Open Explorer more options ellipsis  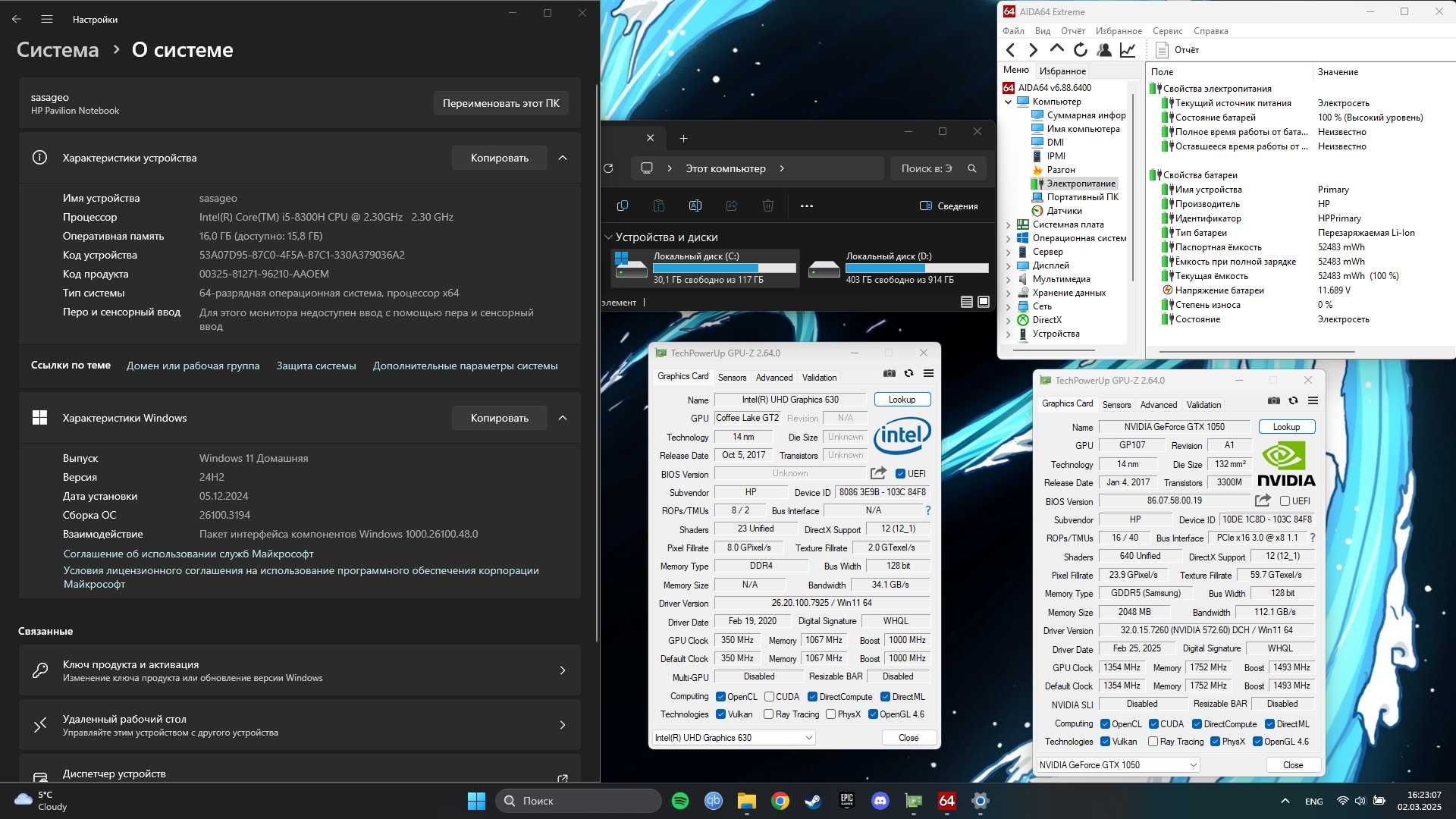(x=807, y=206)
